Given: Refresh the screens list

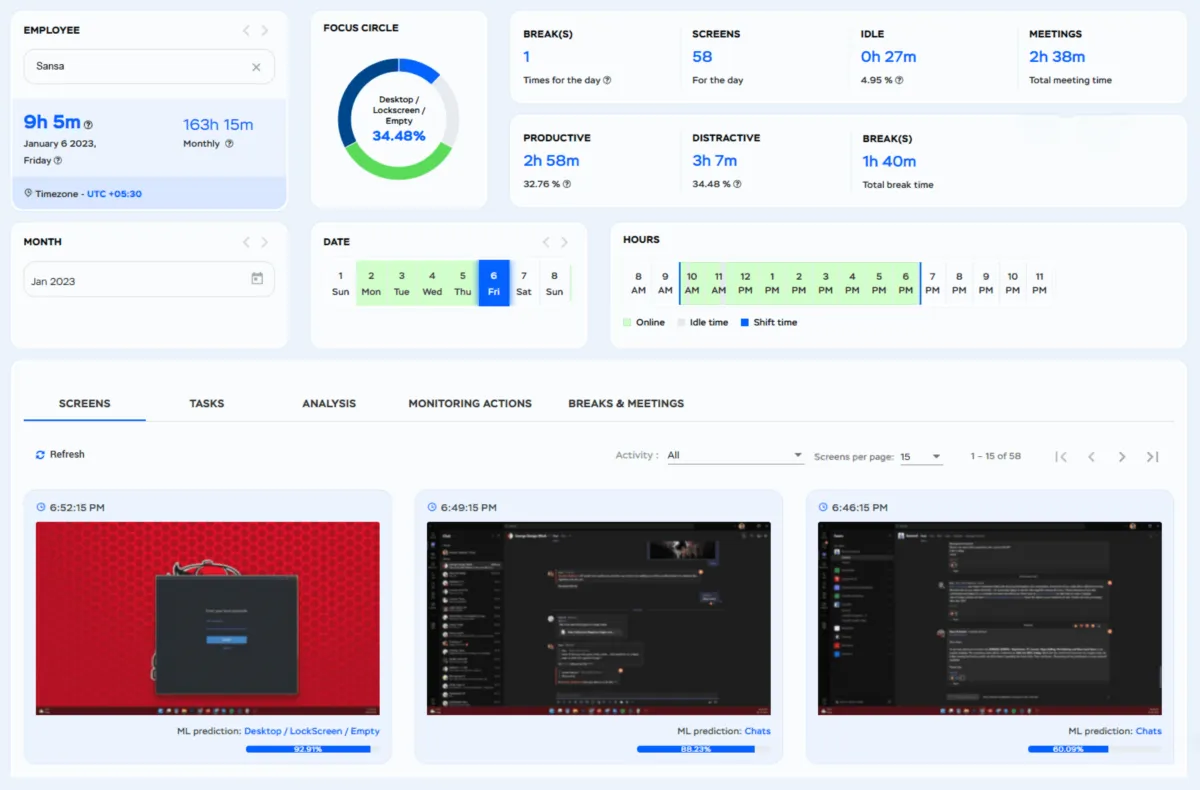Looking at the screenshot, I should pyautogui.click(x=60, y=454).
